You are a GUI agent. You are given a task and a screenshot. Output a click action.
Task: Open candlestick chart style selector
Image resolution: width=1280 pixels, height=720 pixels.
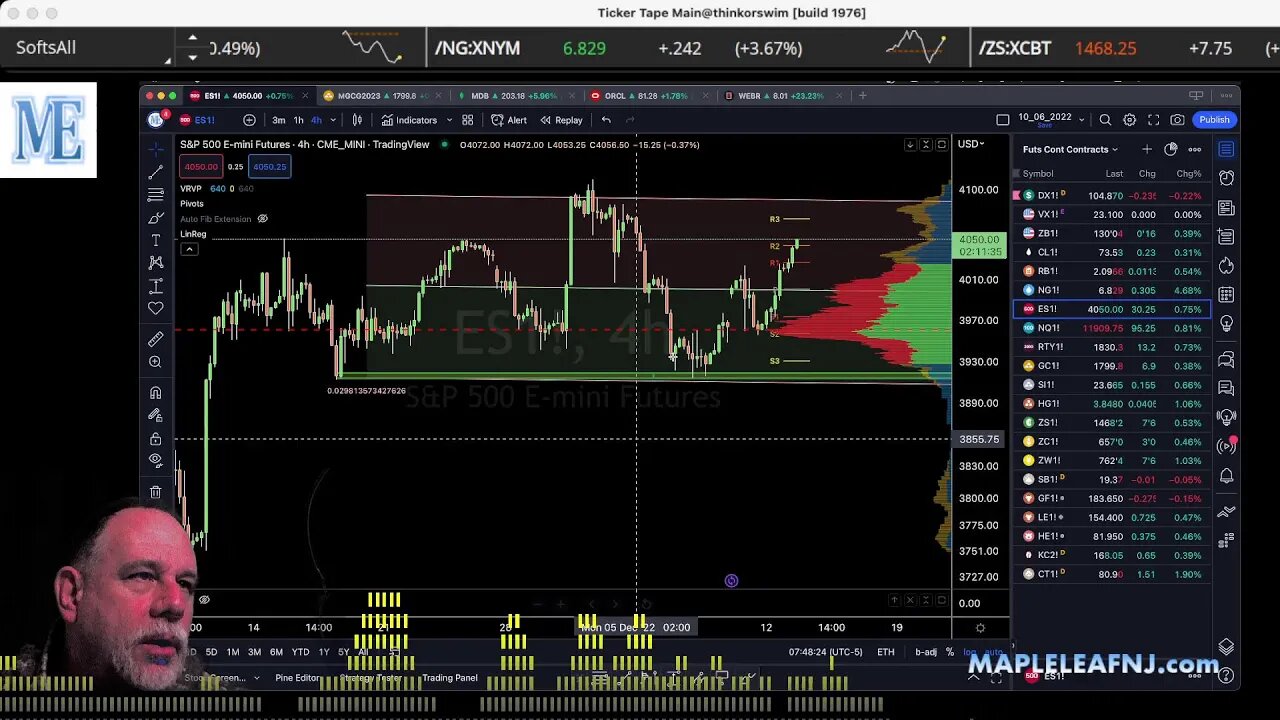[357, 120]
